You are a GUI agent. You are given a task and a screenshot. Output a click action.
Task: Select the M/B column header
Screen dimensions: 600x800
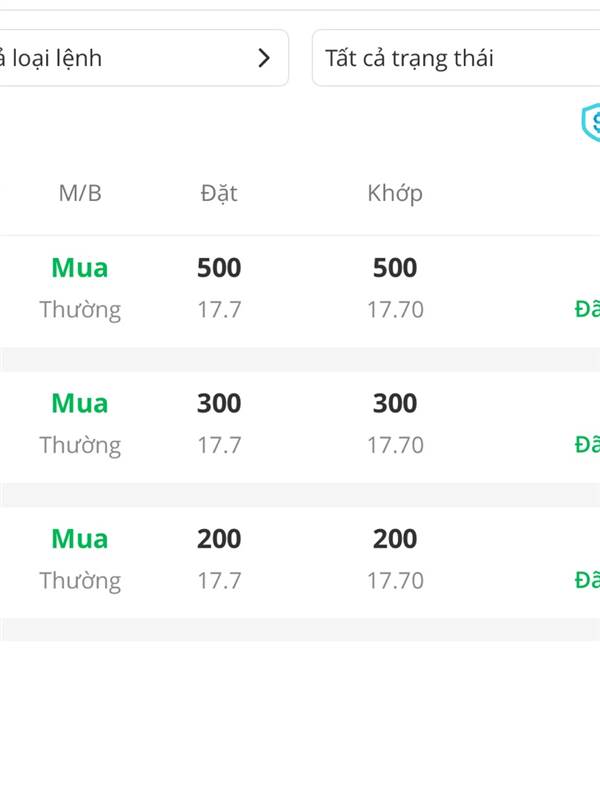click(80, 193)
